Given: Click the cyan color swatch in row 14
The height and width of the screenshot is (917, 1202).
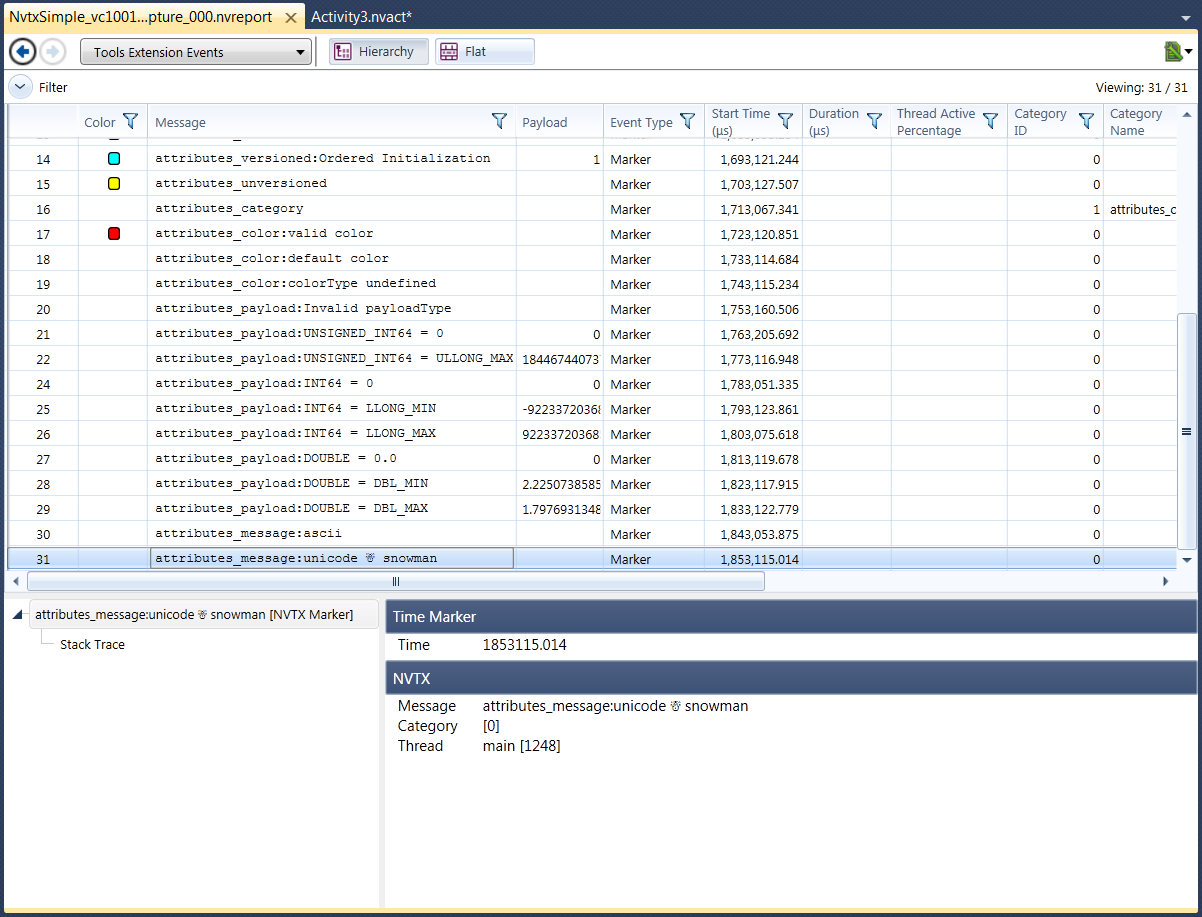Looking at the screenshot, I should click(x=114, y=159).
